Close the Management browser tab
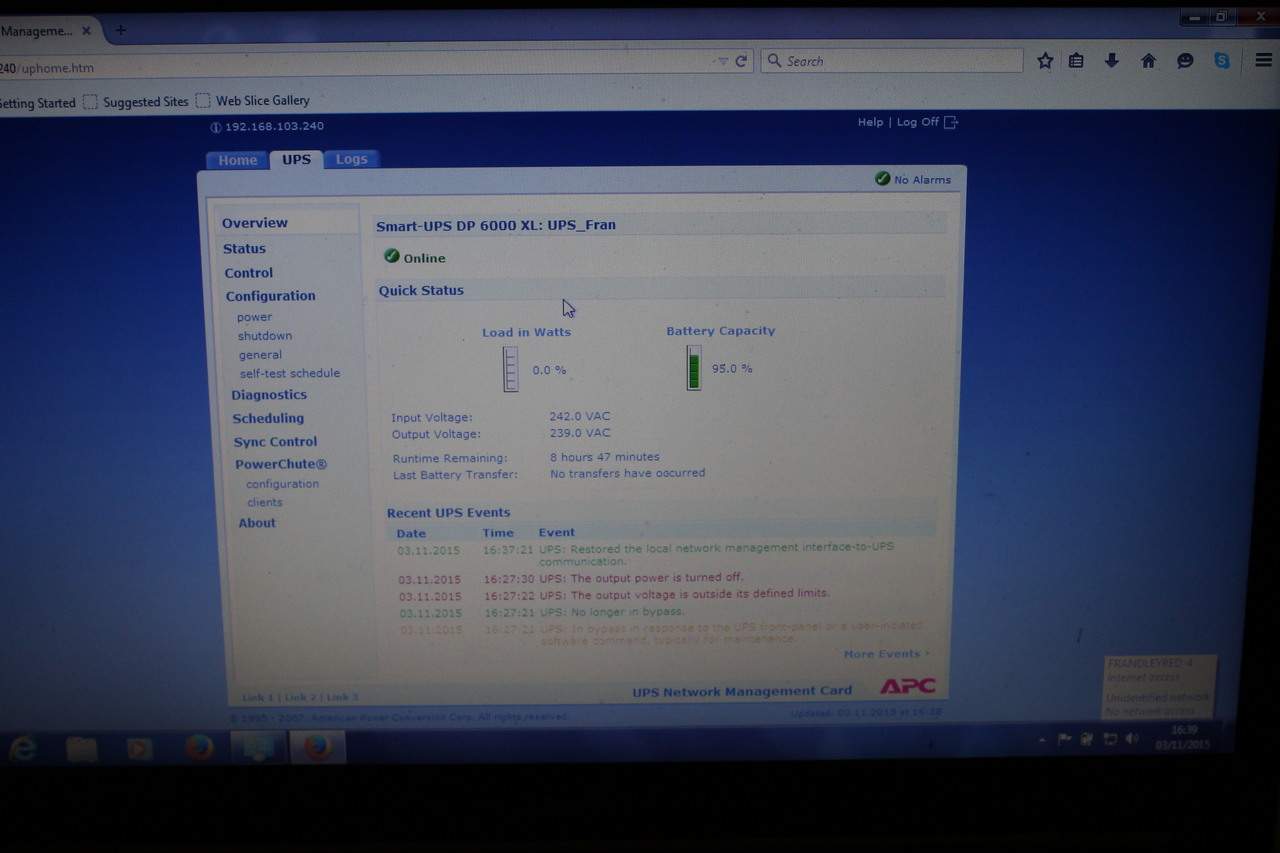 86,31
